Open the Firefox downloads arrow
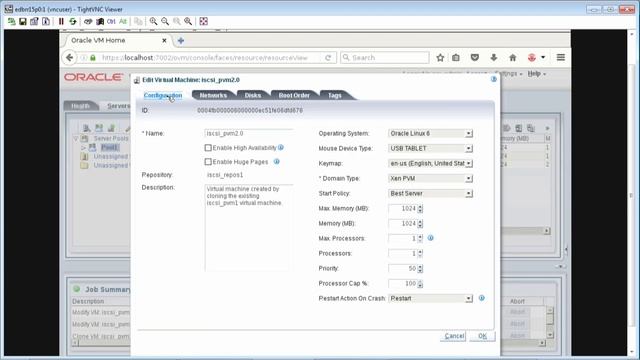 (x=493, y=58)
